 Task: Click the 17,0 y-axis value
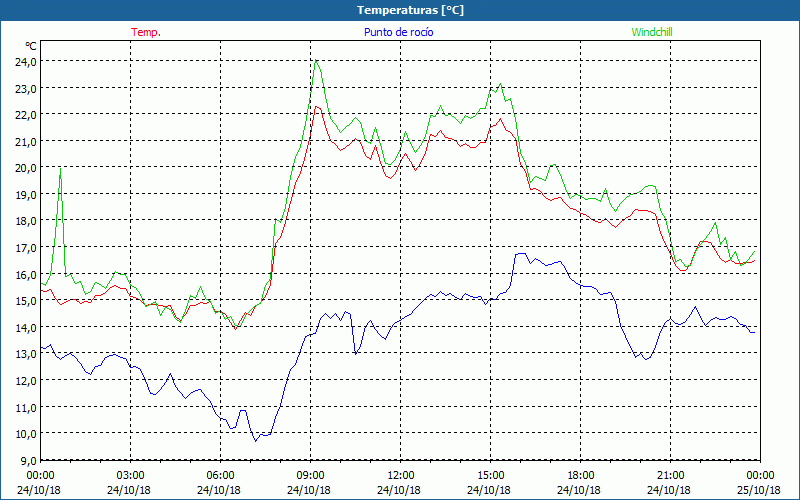[x=27, y=247]
